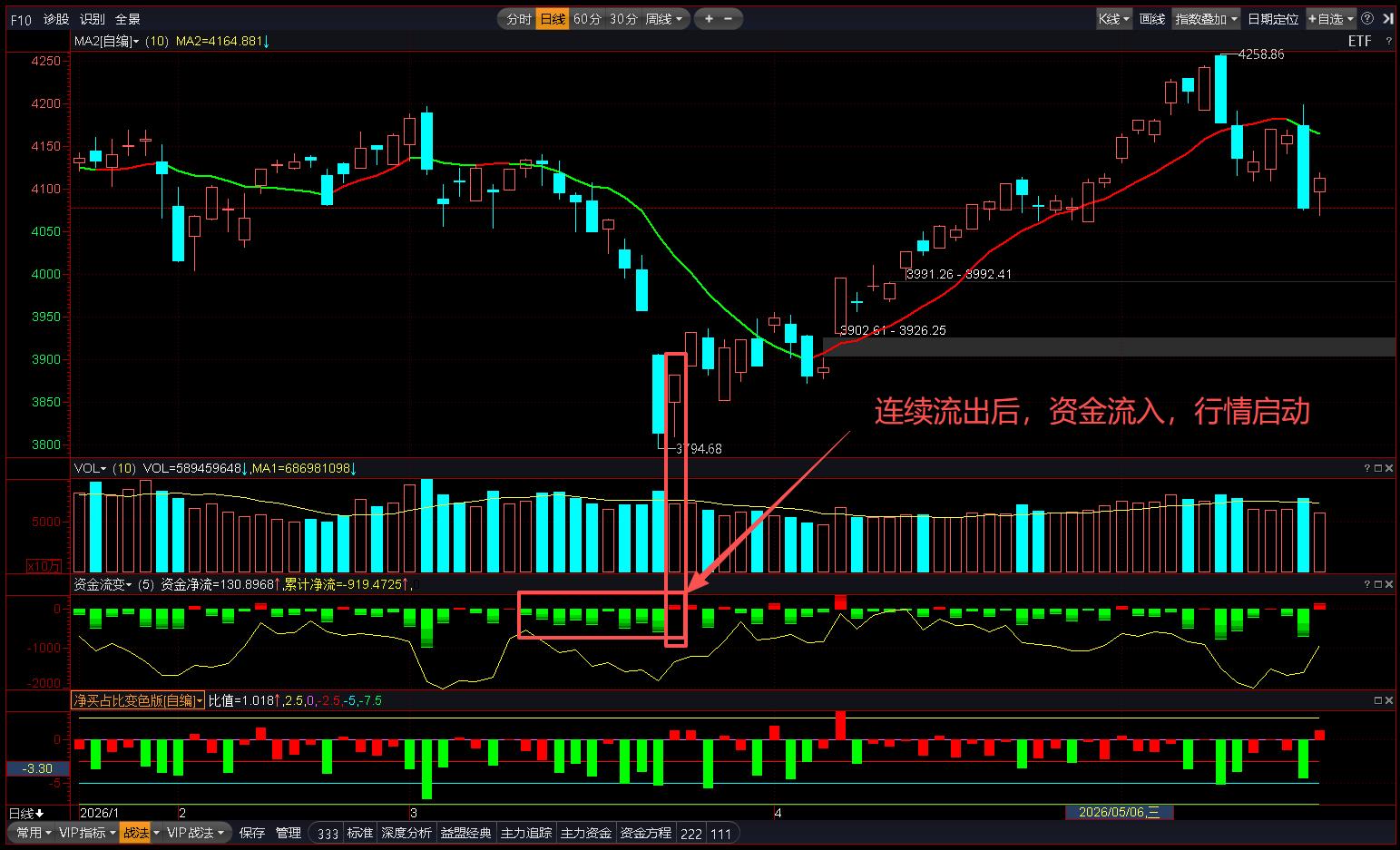This screenshot has height=850, width=1400.
Task: Open the MA2[自编] indicator dropdown
Action: (x=106, y=41)
